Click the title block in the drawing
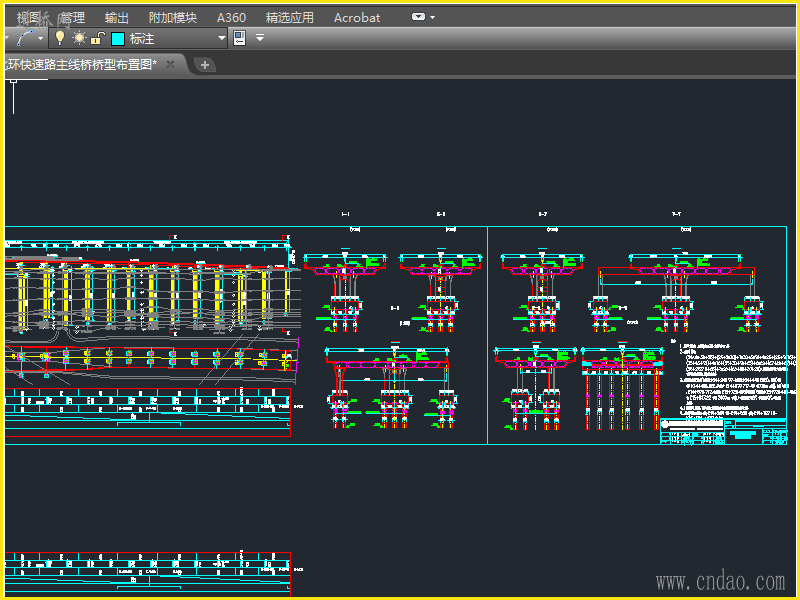The height and width of the screenshot is (600, 800). 722,431
